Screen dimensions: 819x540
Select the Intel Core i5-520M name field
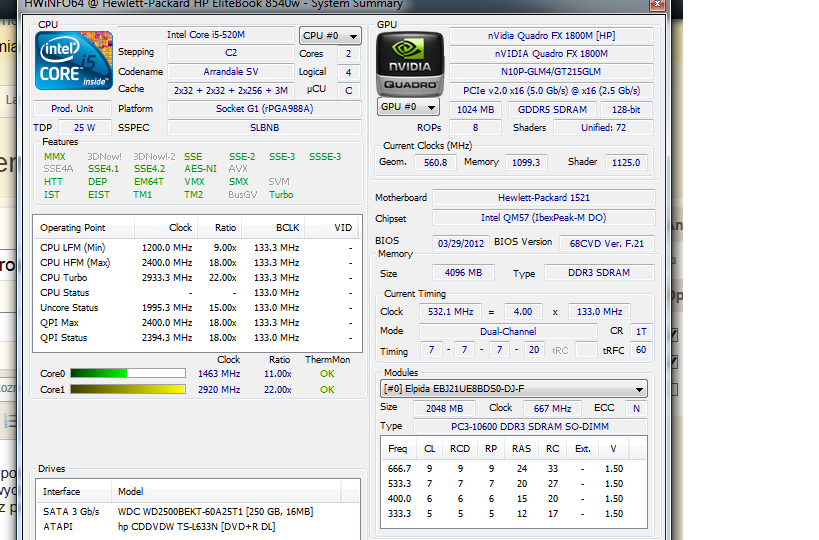pos(206,34)
